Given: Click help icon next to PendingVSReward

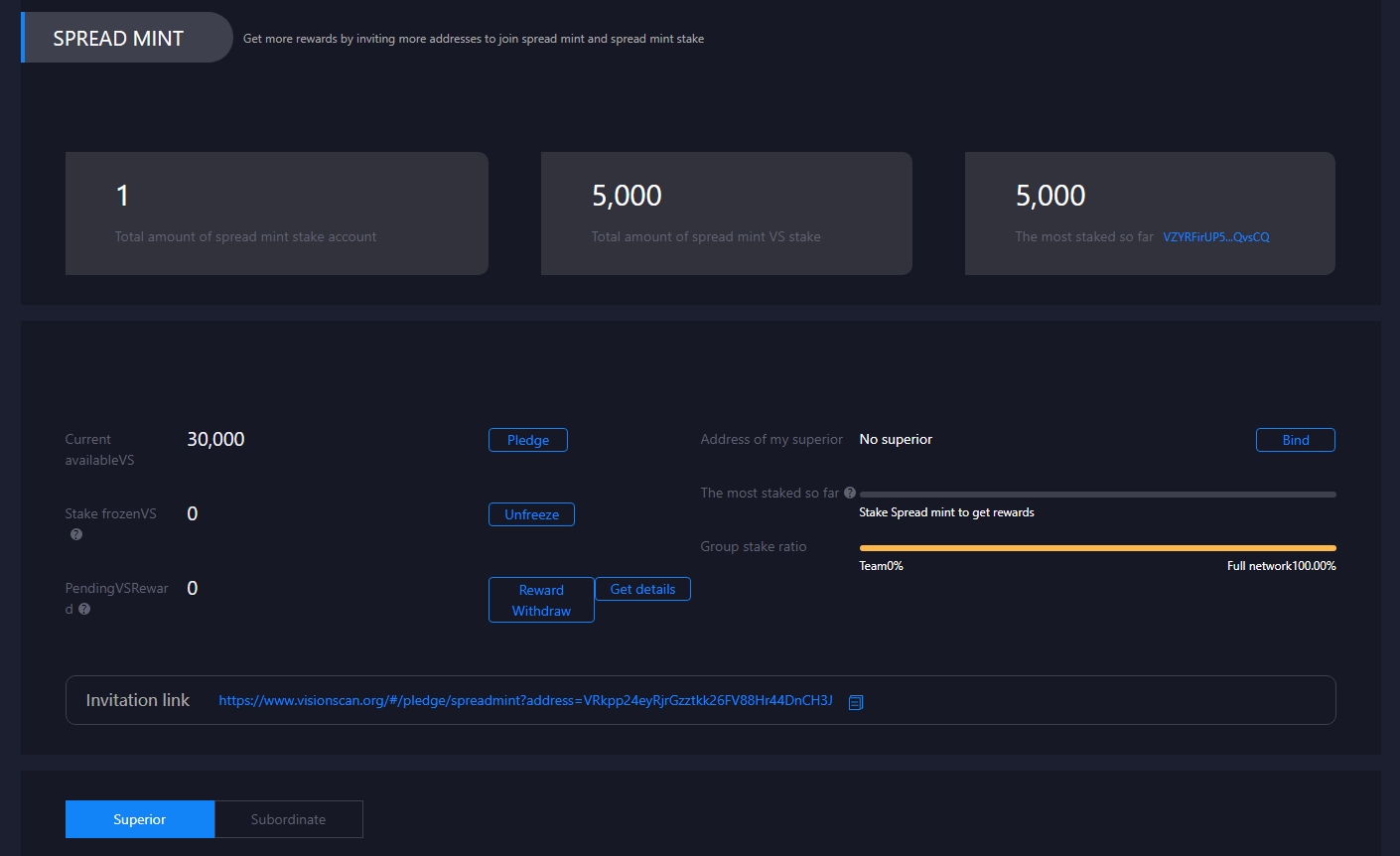Looking at the screenshot, I should click(84, 609).
